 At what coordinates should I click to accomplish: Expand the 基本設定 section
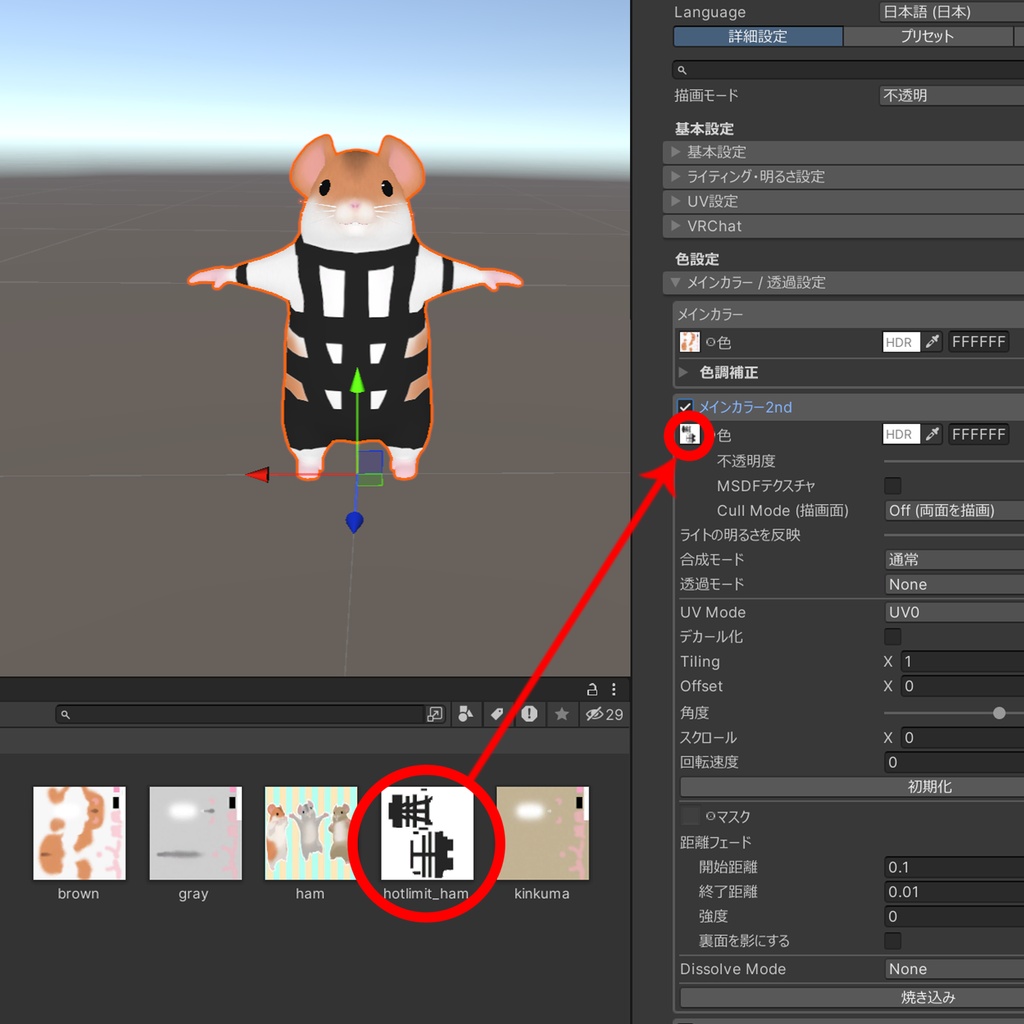tap(843, 152)
